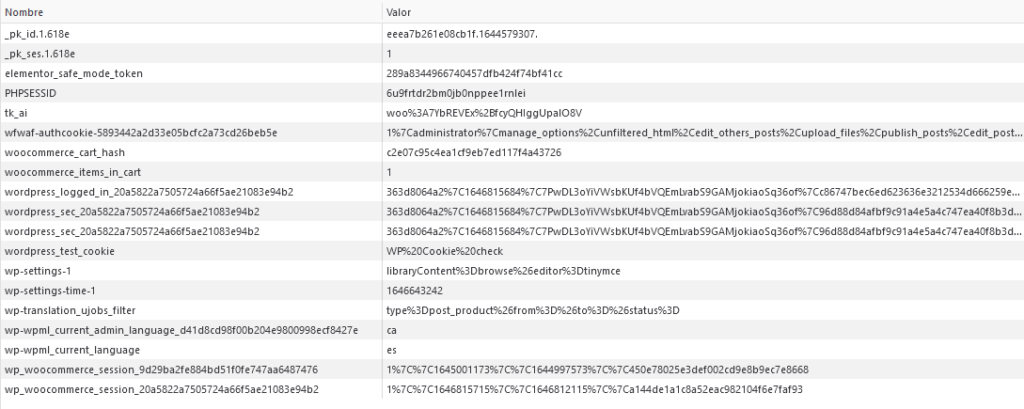The height and width of the screenshot is (409, 1024).
Task: Select wp-wpml_current_admin_language cookie row
Action: pos(512,330)
